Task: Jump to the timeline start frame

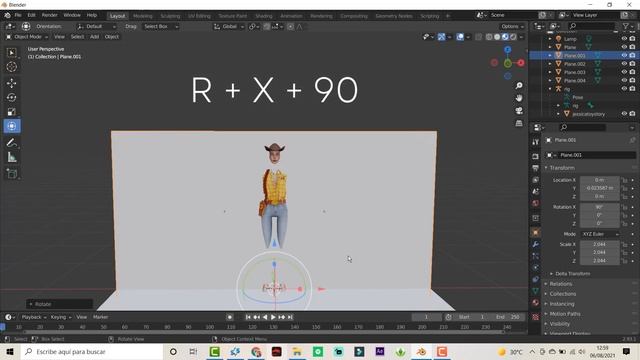Action: [248, 317]
